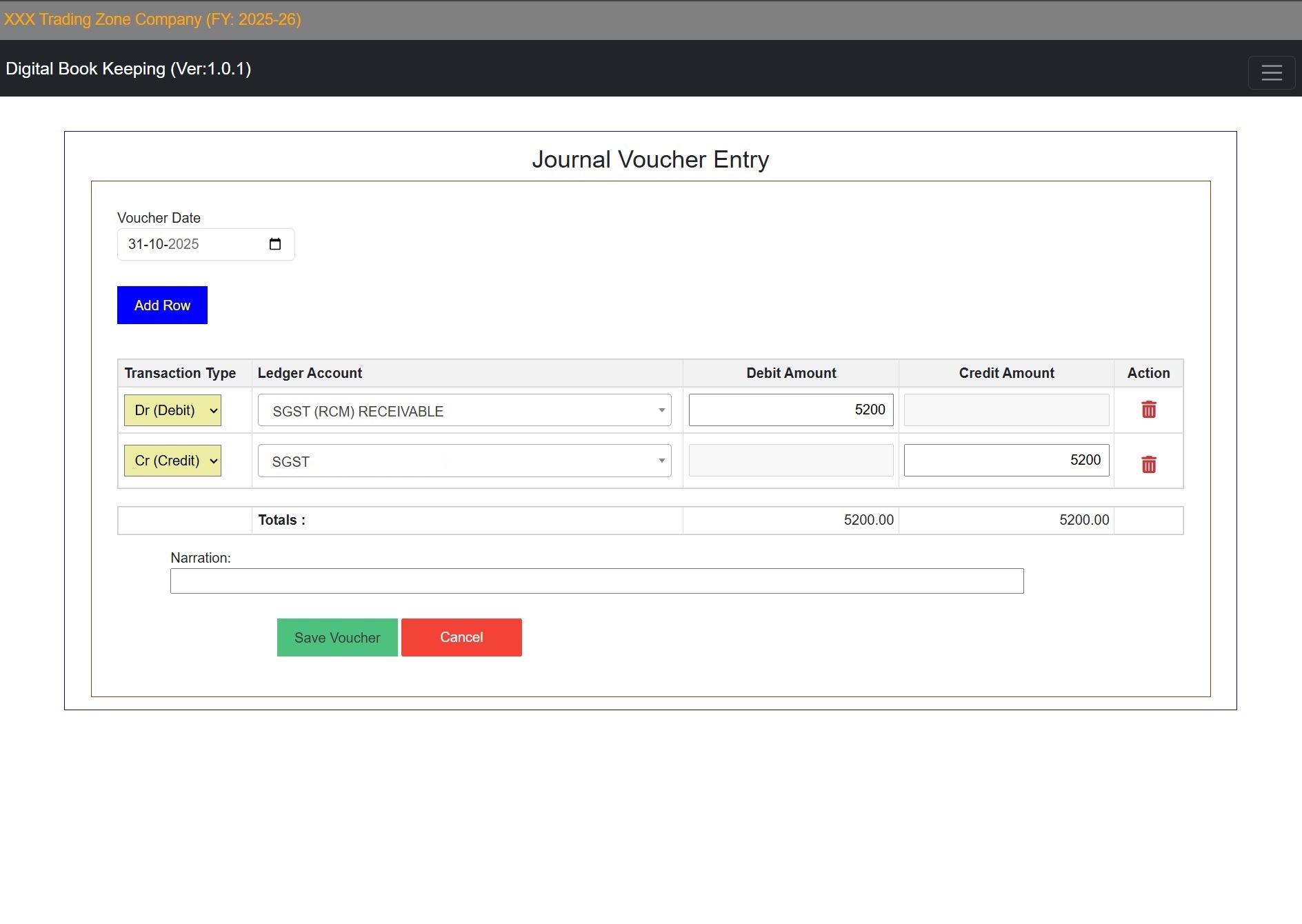Click the Ledger Account column header
The image size is (1302, 924).
(310, 373)
